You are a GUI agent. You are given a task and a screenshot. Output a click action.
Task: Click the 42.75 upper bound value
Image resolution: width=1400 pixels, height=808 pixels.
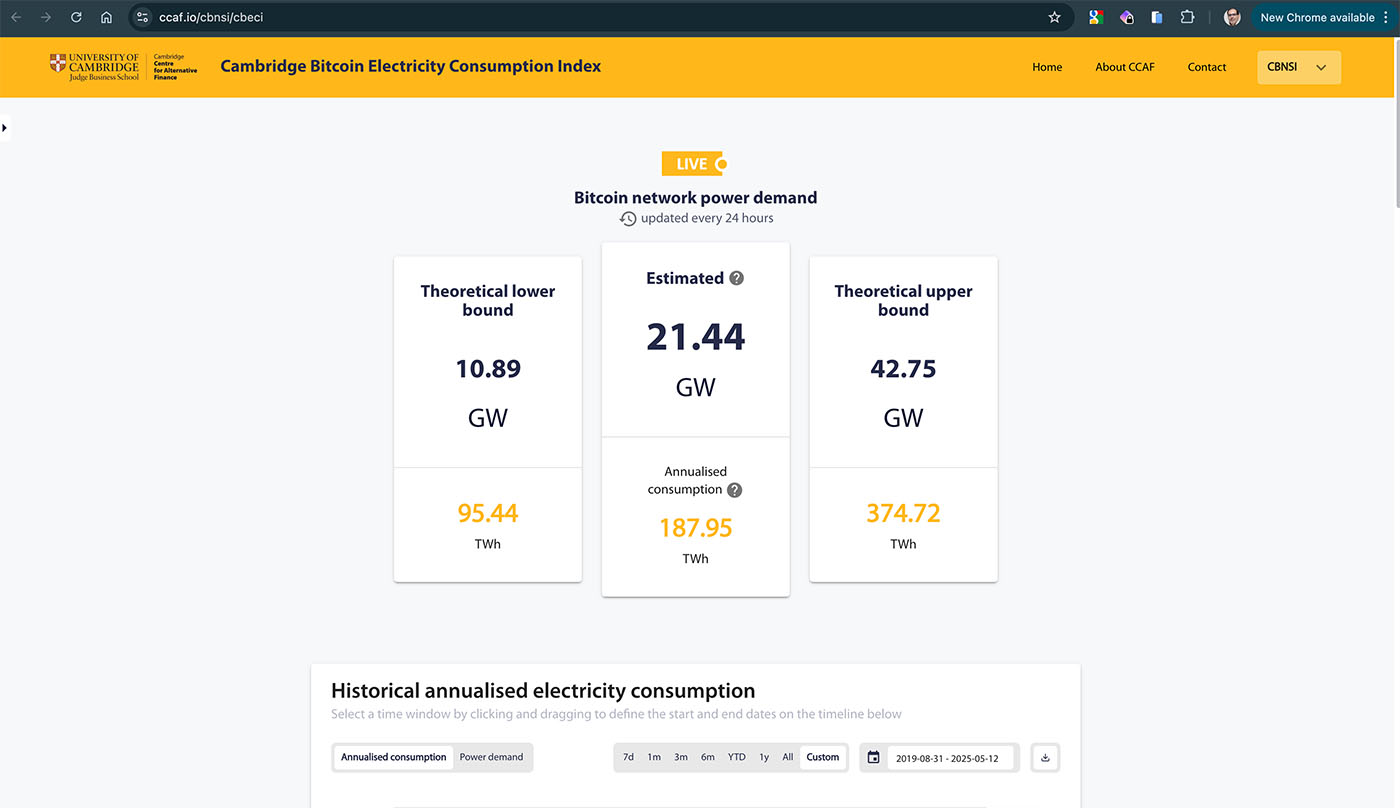(903, 369)
